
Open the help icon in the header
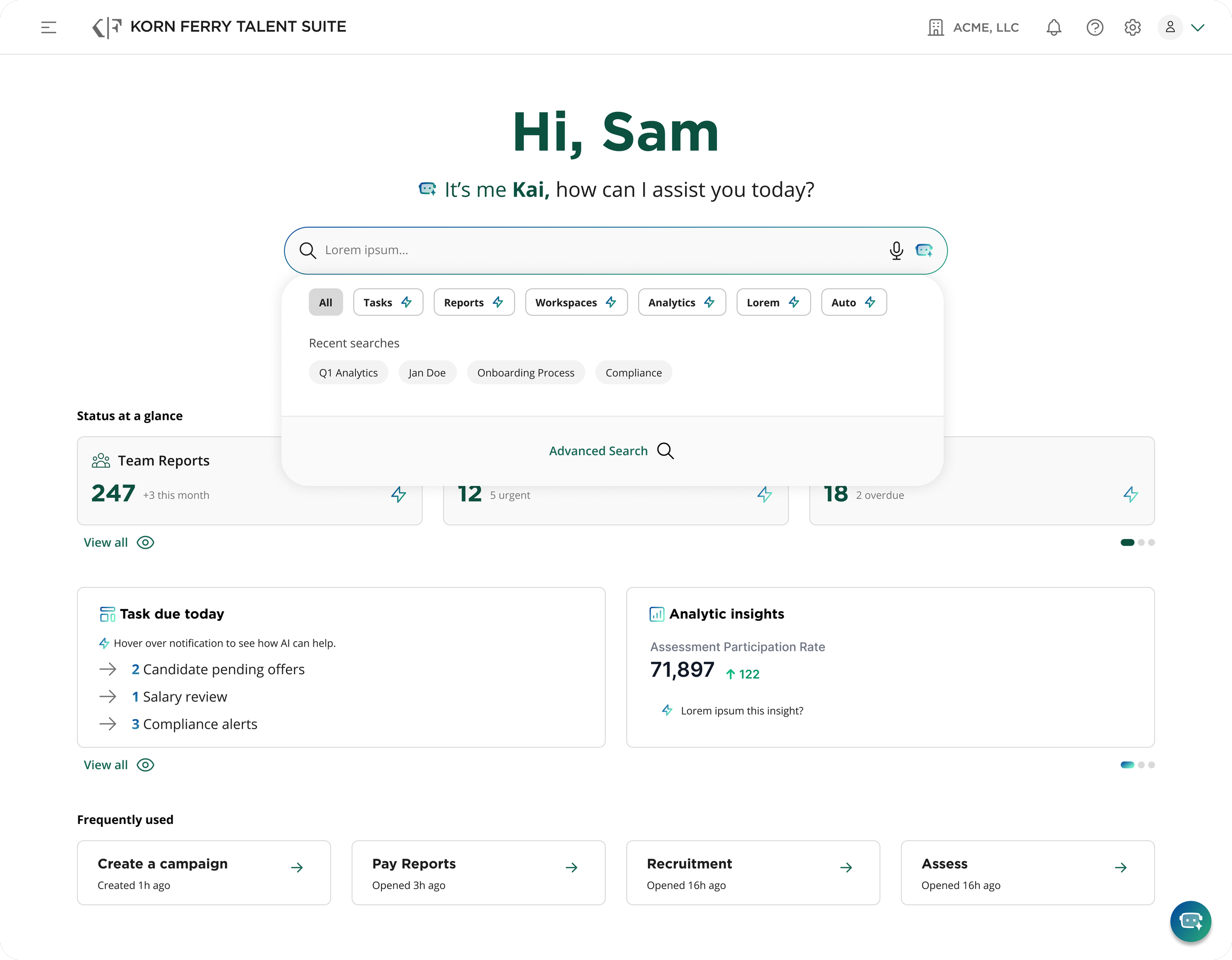pyautogui.click(x=1095, y=27)
